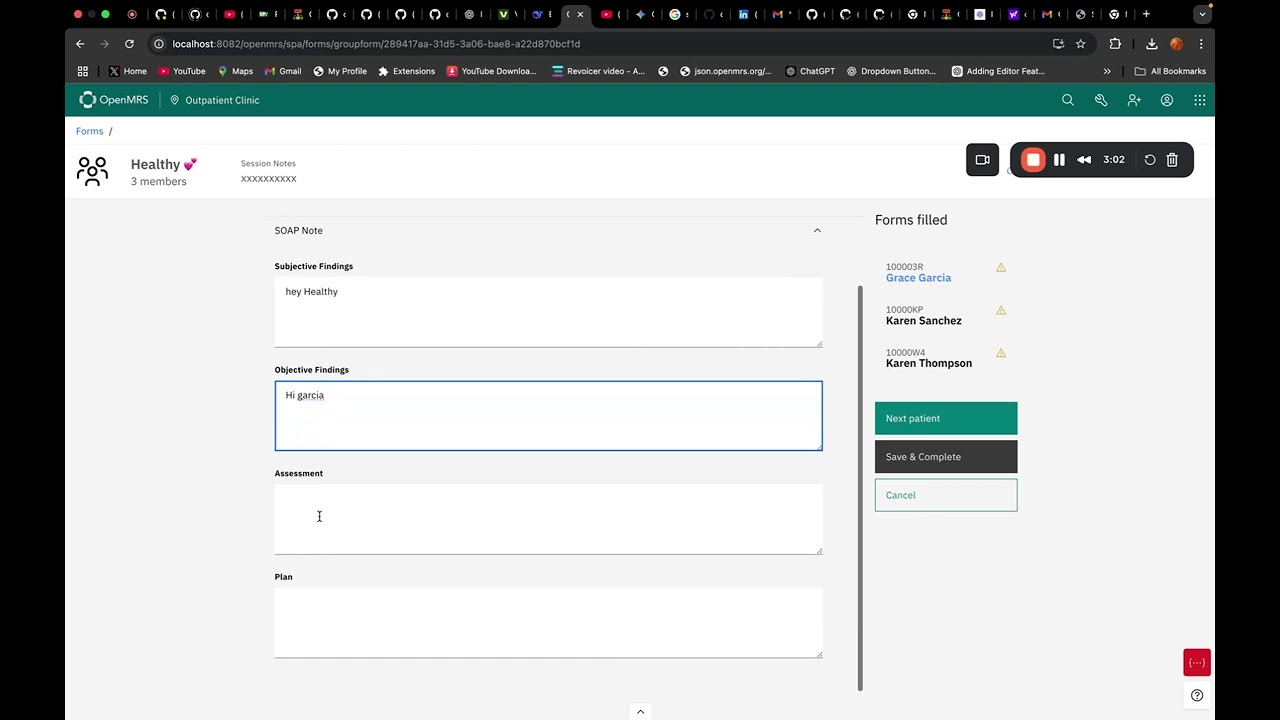Click the recorder rewind button
Viewport: 1280px width, 720px height.
click(x=1084, y=160)
